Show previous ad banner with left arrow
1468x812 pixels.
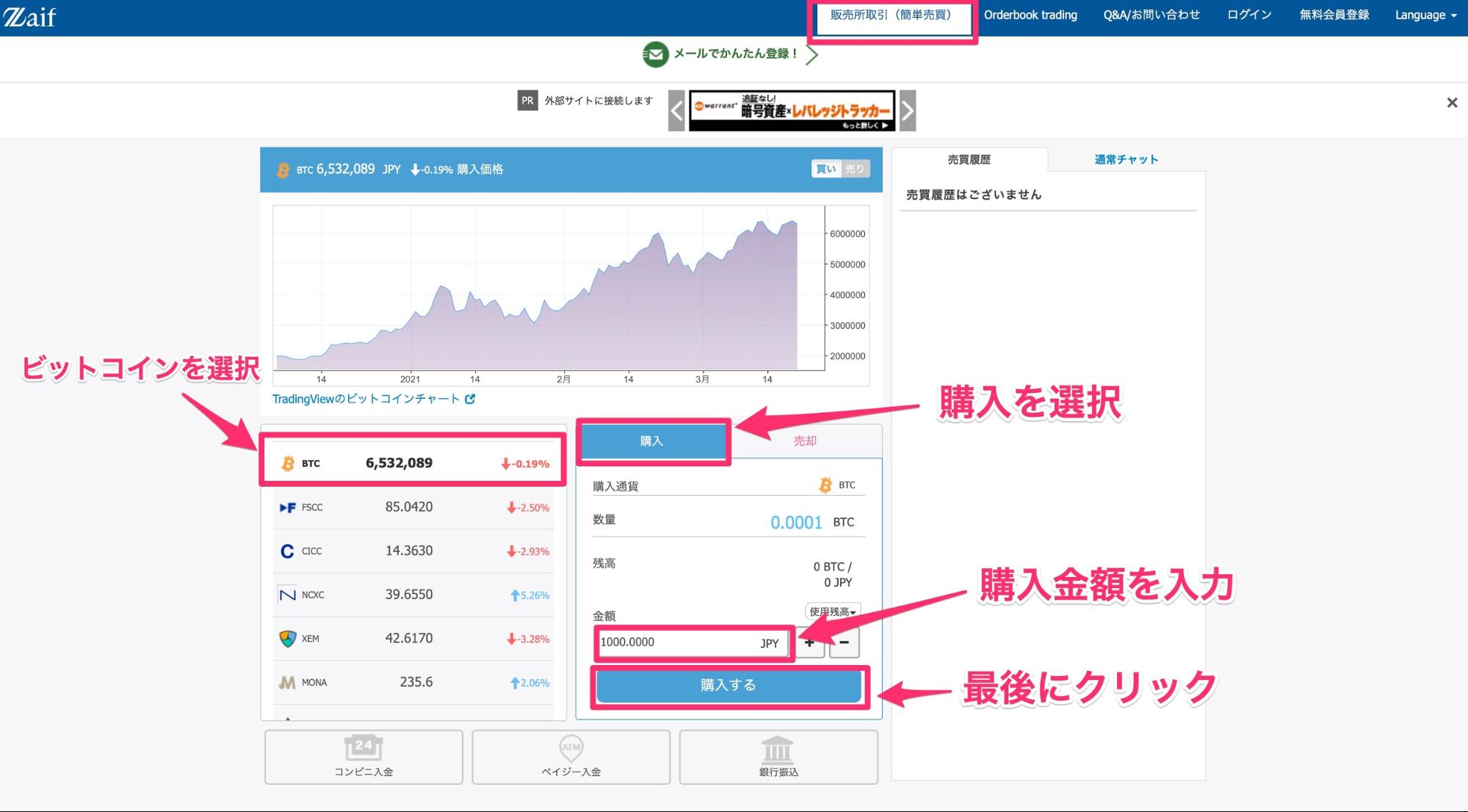click(676, 111)
